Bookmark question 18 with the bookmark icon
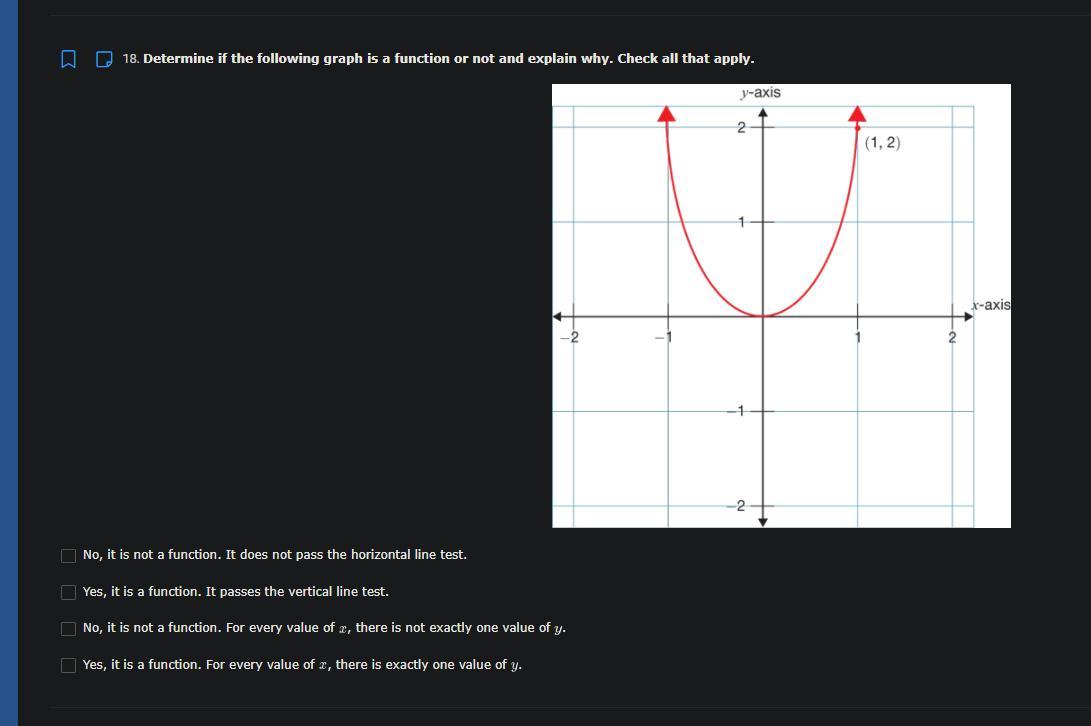This screenshot has width=1091, height=726. coord(68,59)
